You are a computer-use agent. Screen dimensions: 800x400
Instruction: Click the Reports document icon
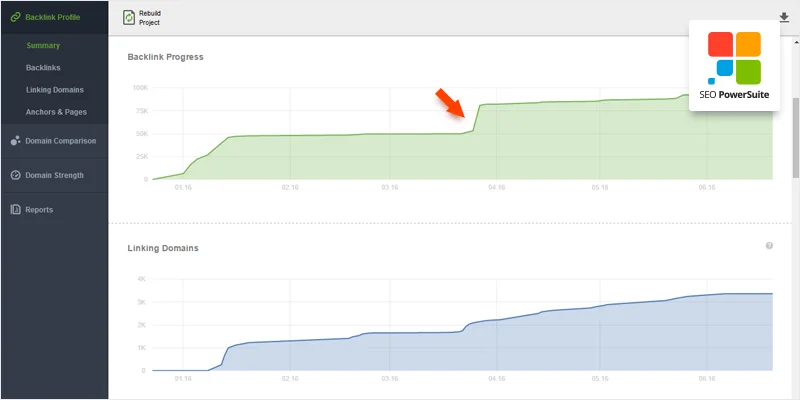(x=15, y=209)
